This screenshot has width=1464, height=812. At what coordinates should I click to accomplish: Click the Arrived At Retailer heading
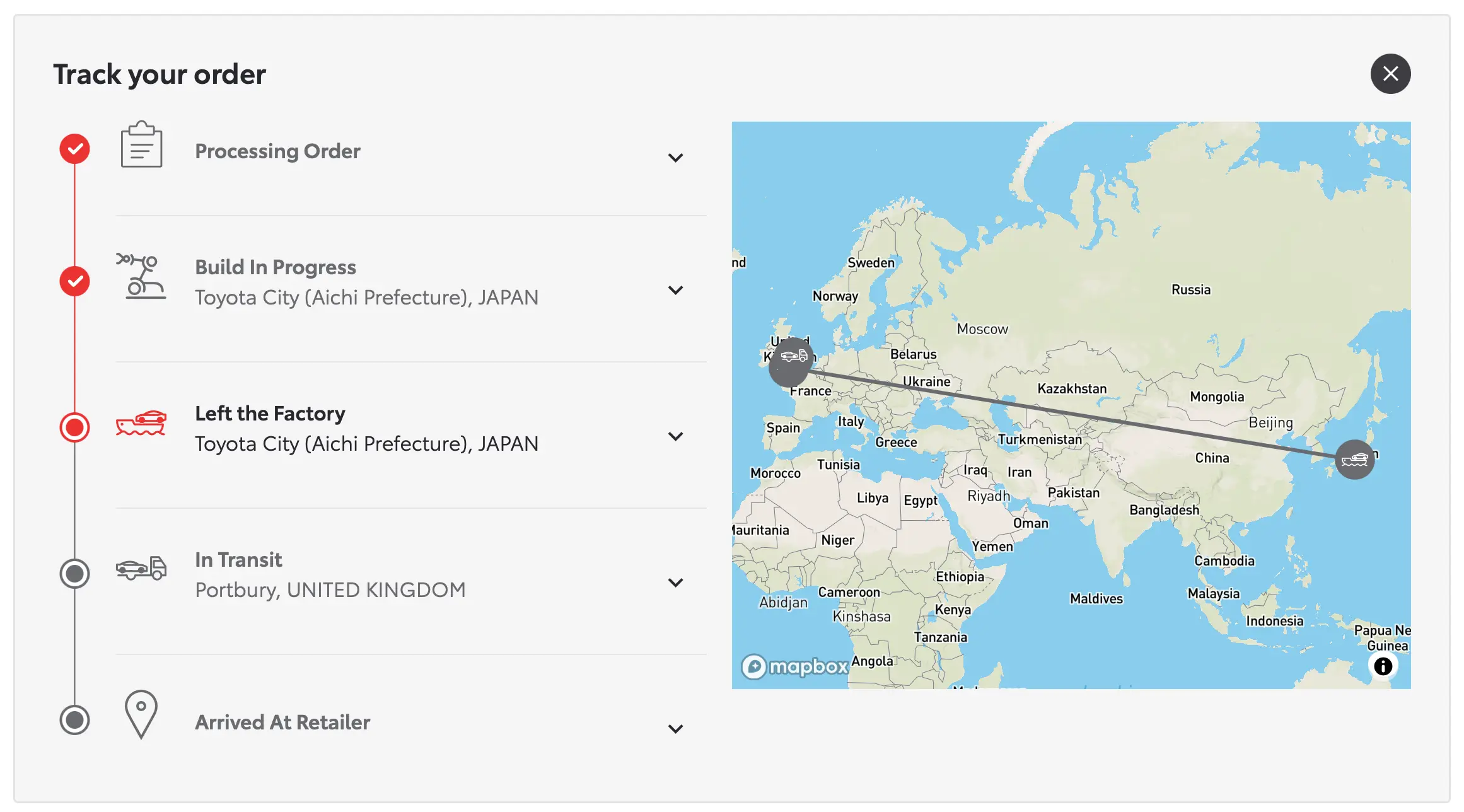(x=282, y=722)
